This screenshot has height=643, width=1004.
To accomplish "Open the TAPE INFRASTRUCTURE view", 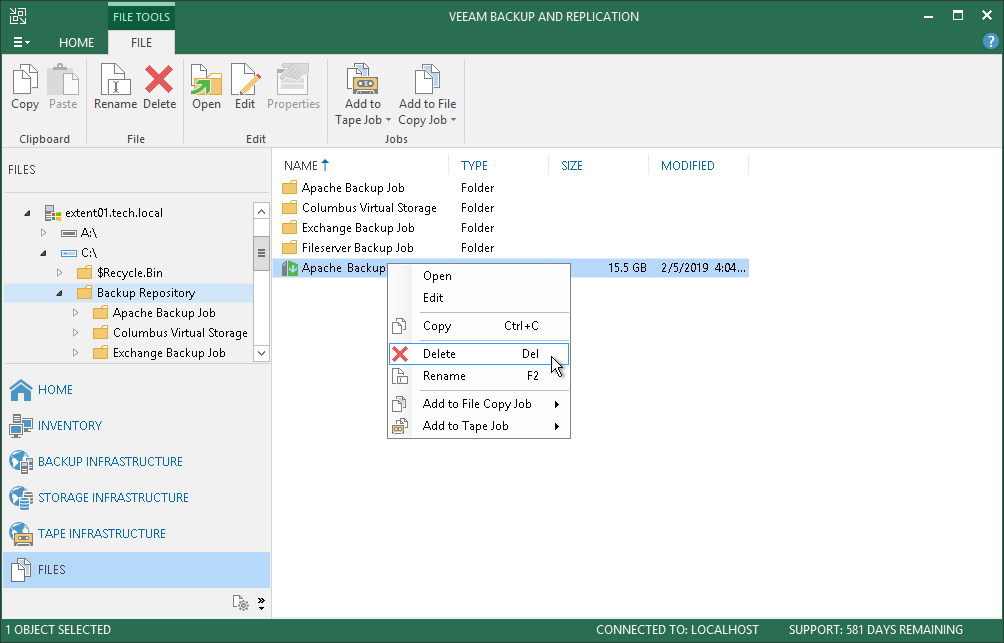I will pos(136,533).
